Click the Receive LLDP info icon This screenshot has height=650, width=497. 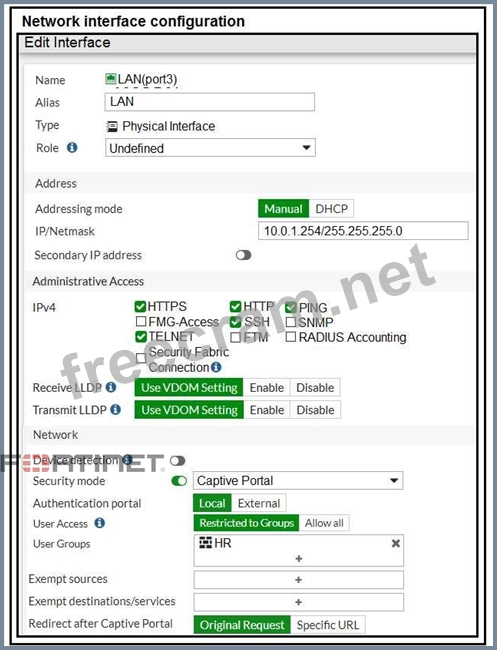(x=111, y=387)
